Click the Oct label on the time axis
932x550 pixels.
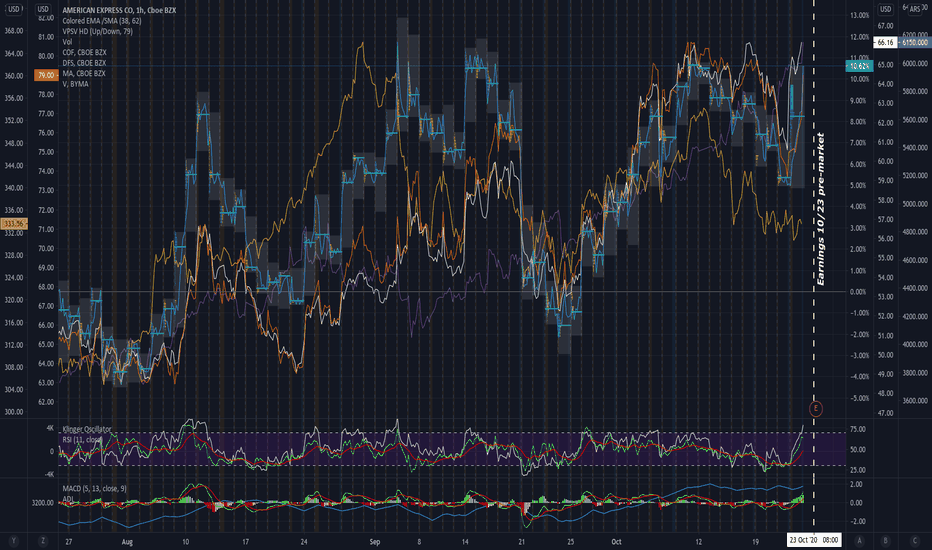(x=616, y=542)
